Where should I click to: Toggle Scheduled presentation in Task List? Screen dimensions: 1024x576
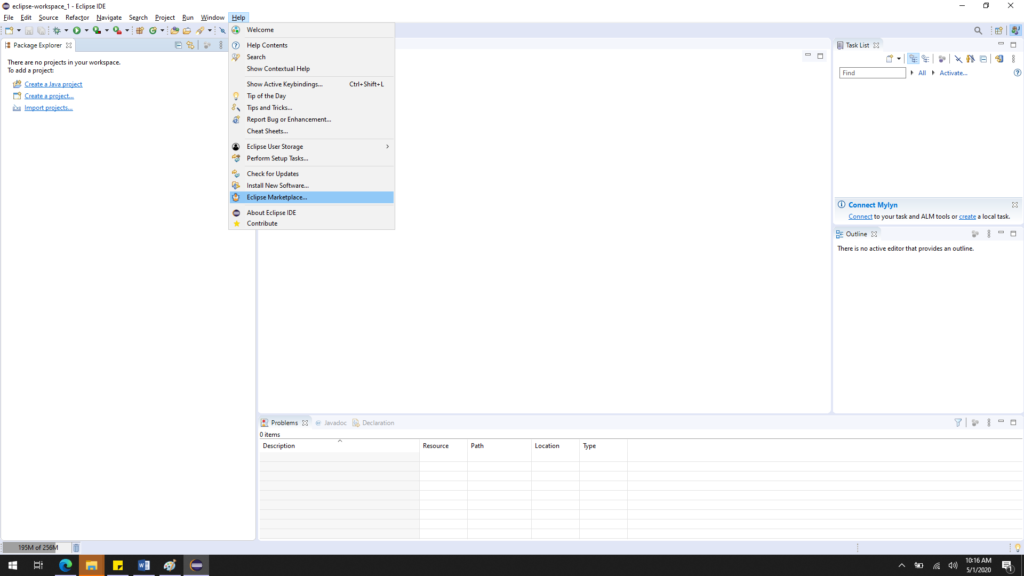[925, 59]
